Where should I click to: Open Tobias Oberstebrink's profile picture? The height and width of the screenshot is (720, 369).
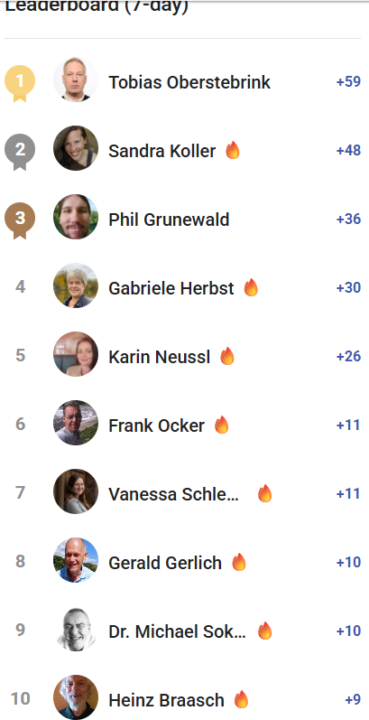click(76, 79)
